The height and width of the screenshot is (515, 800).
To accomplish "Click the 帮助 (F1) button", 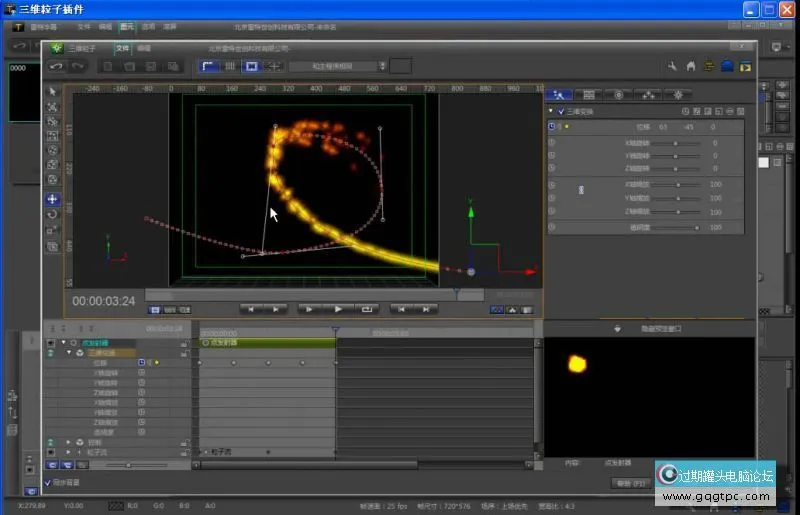I will [x=630, y=483].
